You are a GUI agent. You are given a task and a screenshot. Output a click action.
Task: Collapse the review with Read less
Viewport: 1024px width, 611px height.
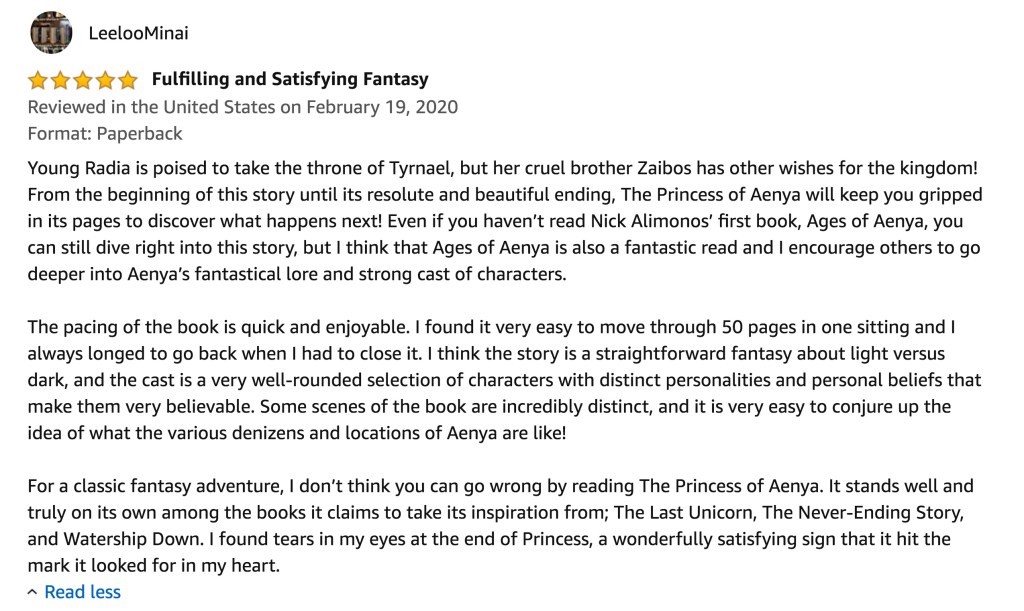[x=82, y=592]
